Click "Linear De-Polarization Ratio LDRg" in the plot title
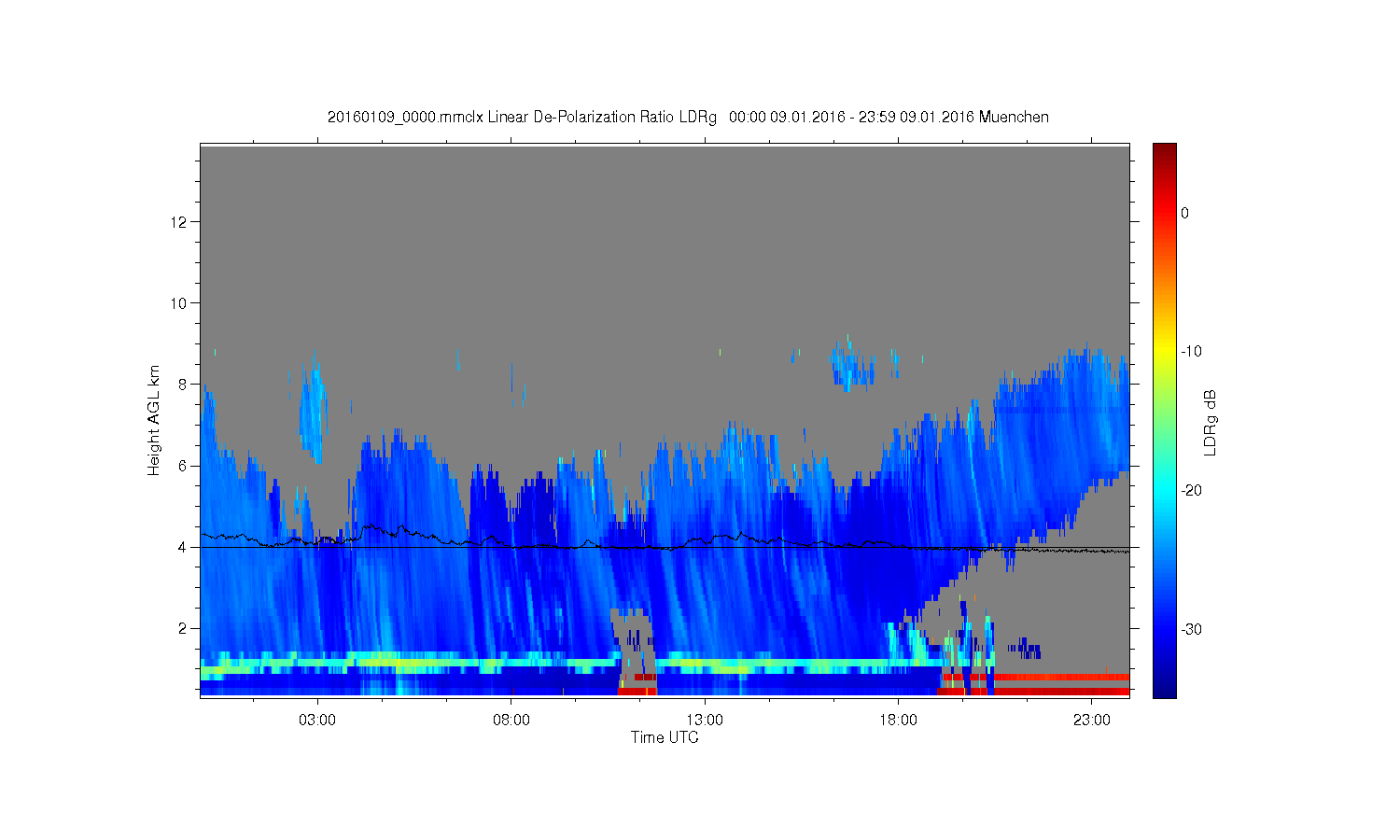The image size is (1400, 840). pos(602,118)
